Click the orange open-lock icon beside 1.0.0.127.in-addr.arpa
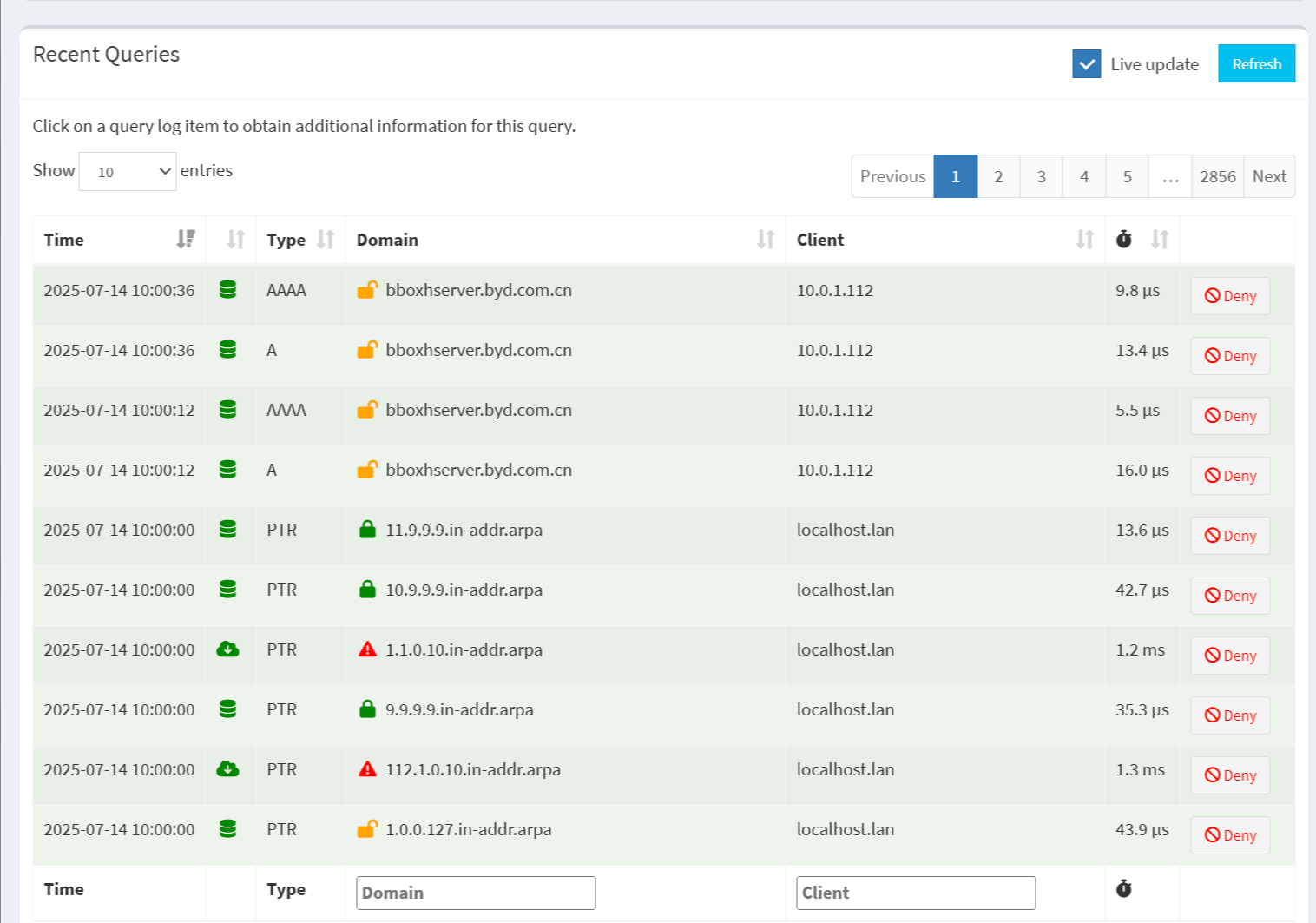The image size is (1316, 923). coord(367,828)
